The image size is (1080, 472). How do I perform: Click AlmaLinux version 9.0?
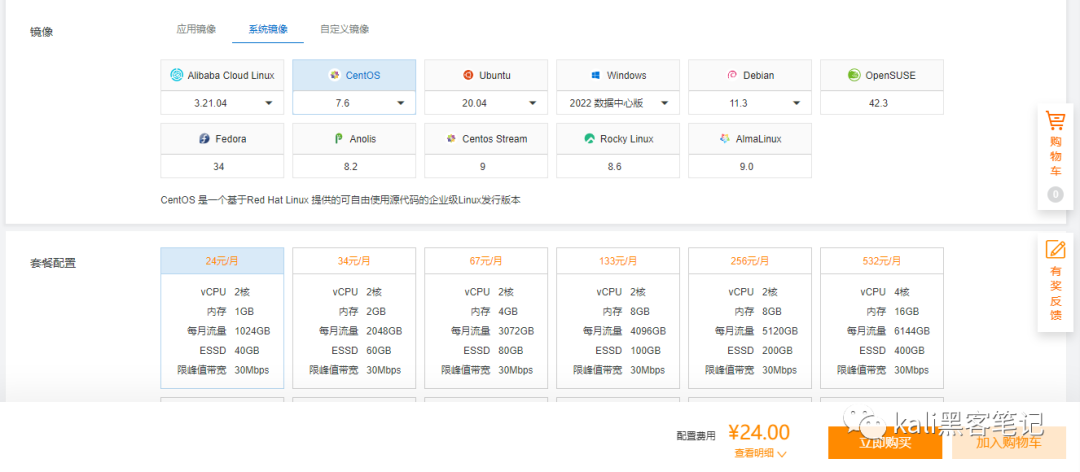click(x=749, y=166)
